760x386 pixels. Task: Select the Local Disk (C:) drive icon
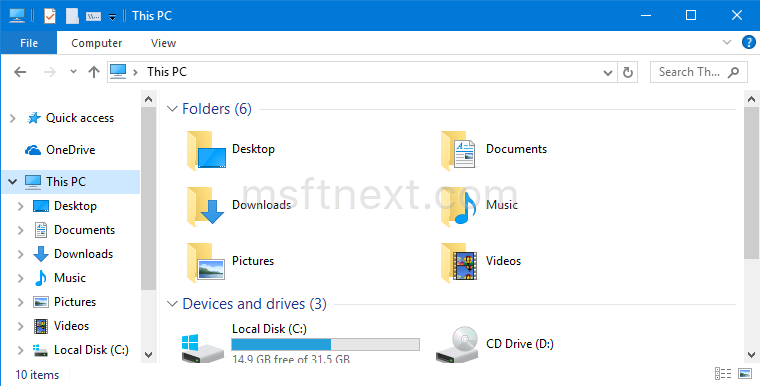(203, 347)
